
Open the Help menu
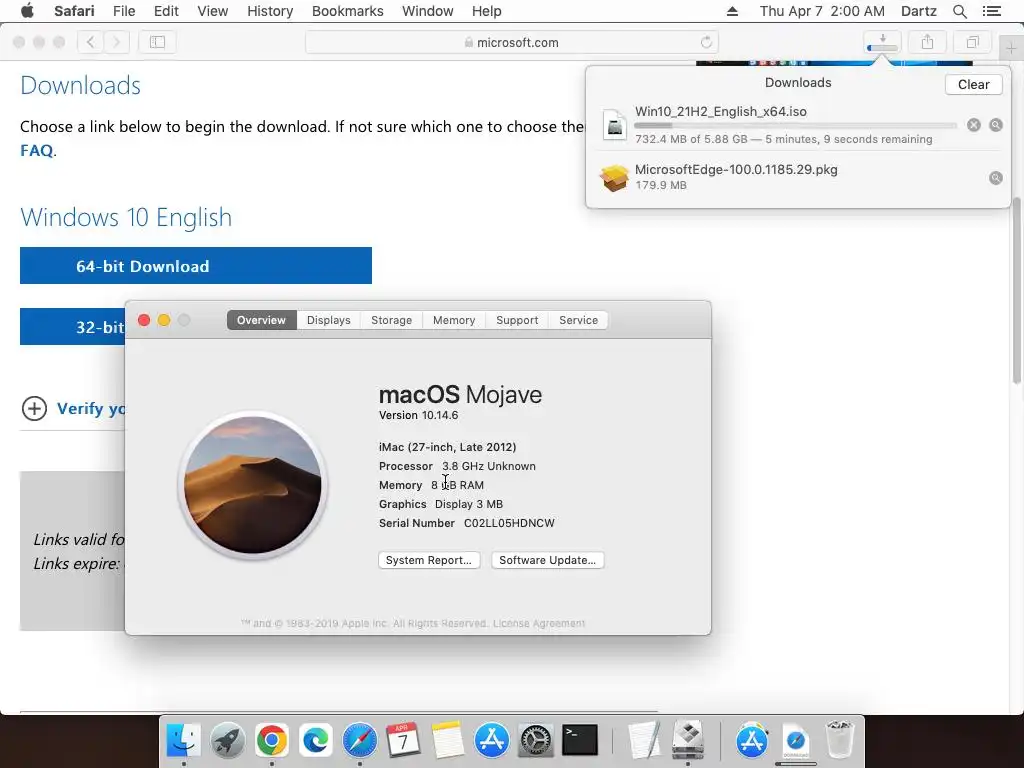(487, 11)
